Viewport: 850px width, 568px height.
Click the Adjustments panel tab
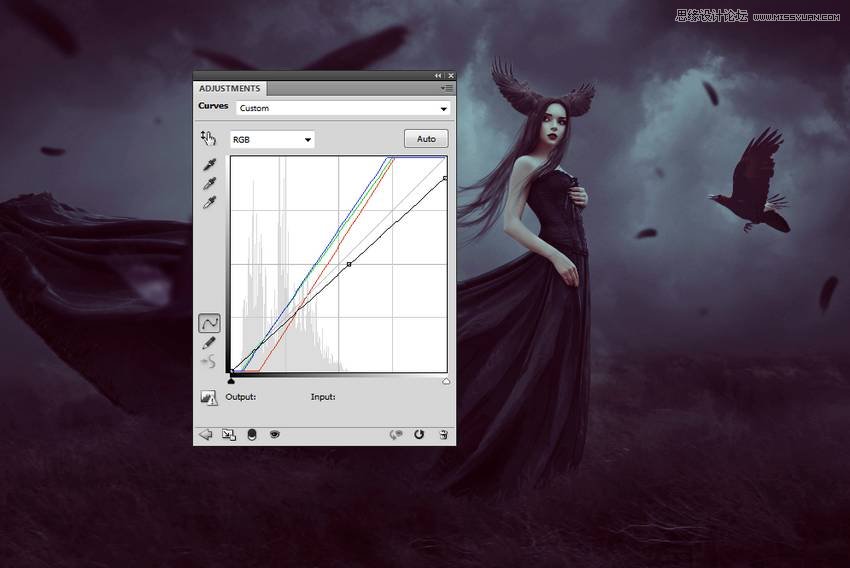tap(230, 89)
